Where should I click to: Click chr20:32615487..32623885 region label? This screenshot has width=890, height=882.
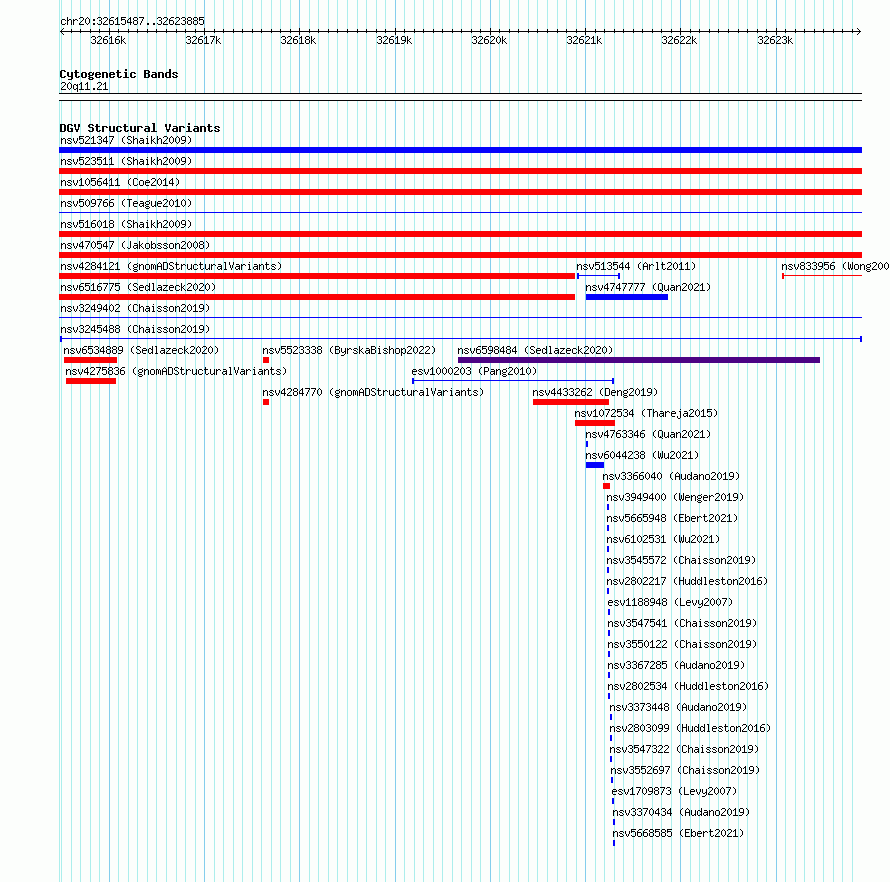pos(132,22)
